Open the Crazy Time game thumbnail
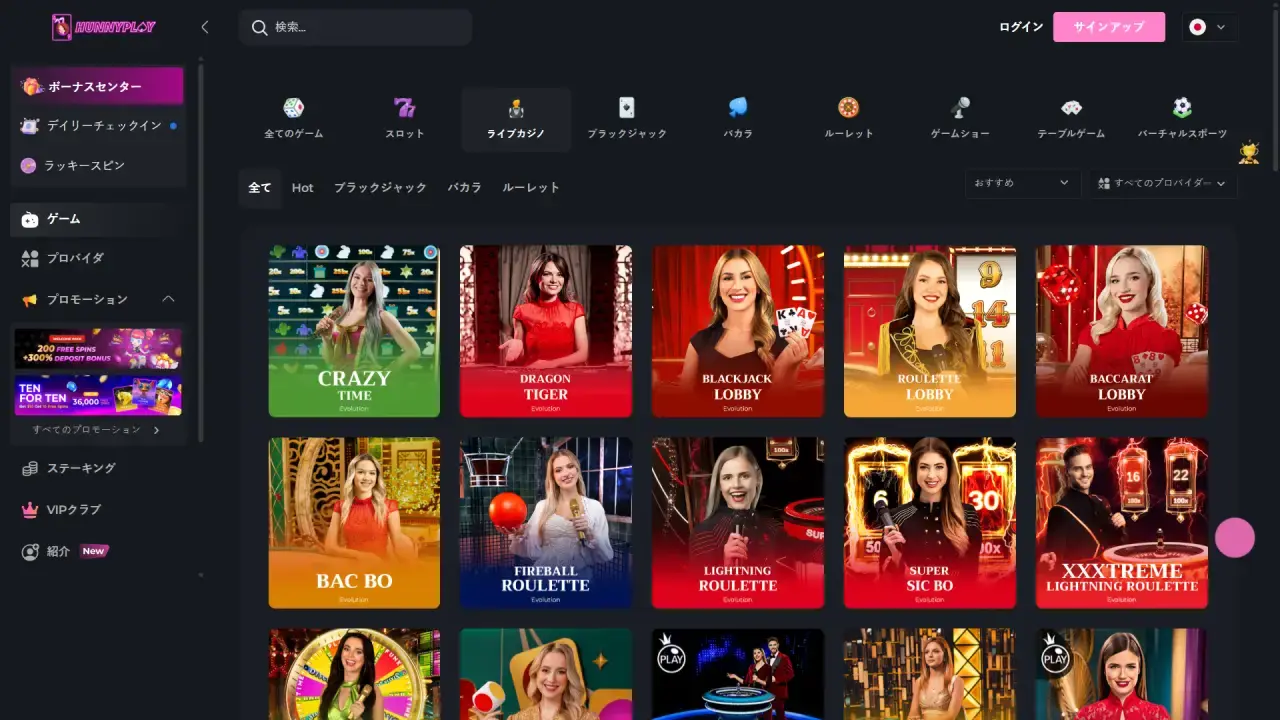Screen dimensions: 1280x720 pos(354,331)
